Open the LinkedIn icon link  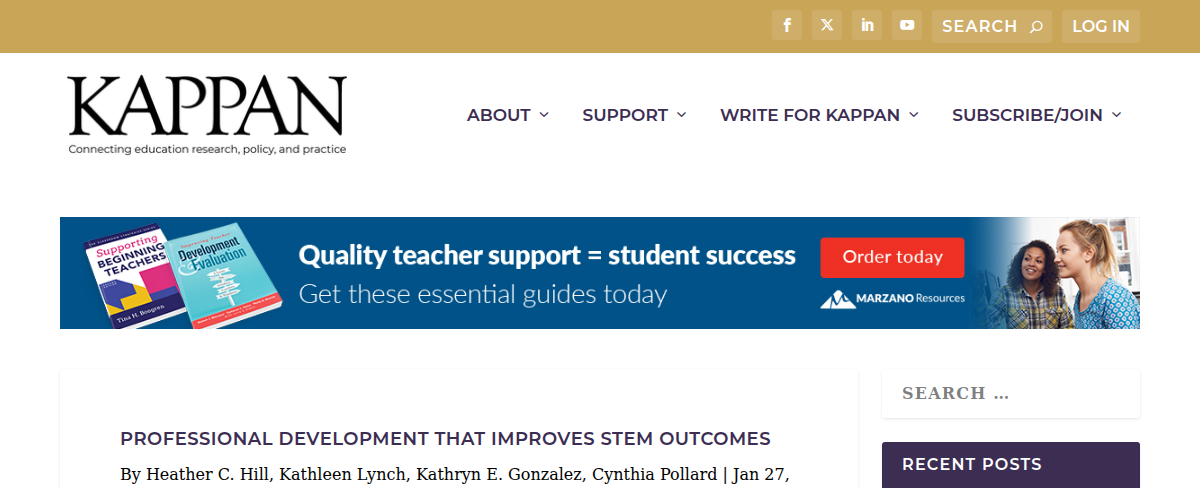[867, 26]
